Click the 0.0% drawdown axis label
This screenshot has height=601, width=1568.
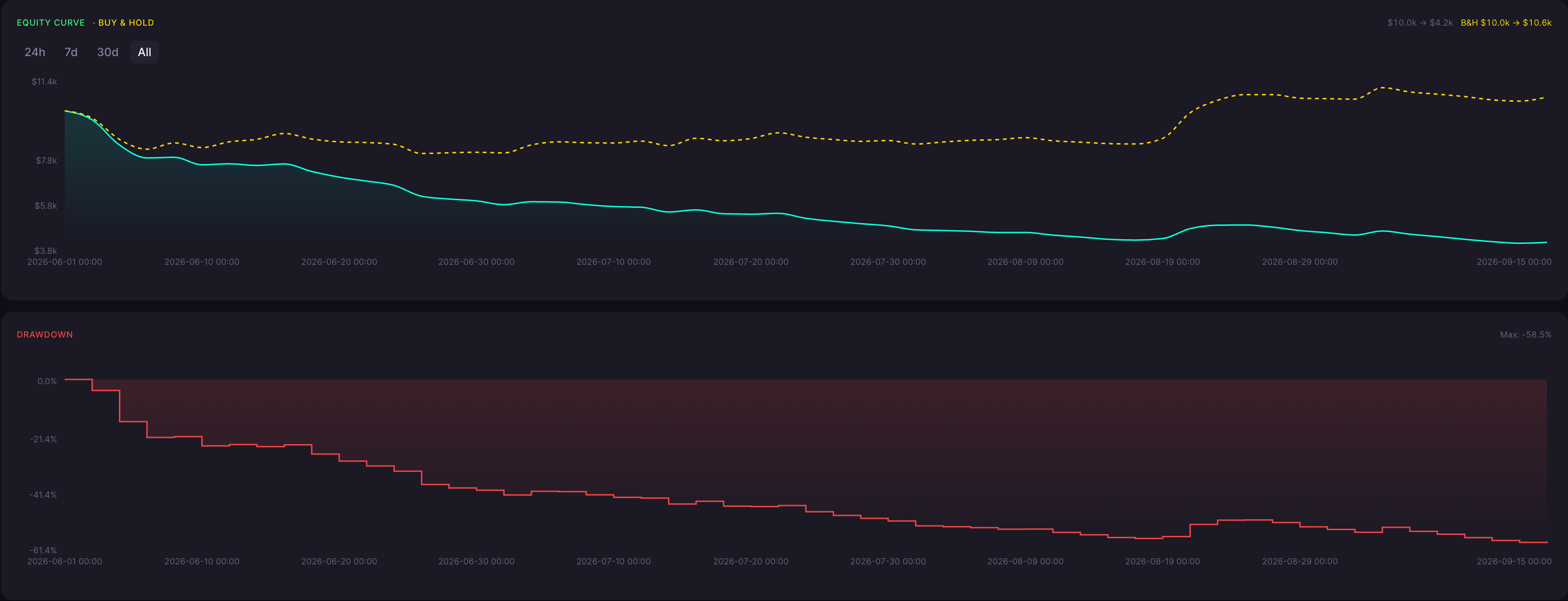click(47, 381)
